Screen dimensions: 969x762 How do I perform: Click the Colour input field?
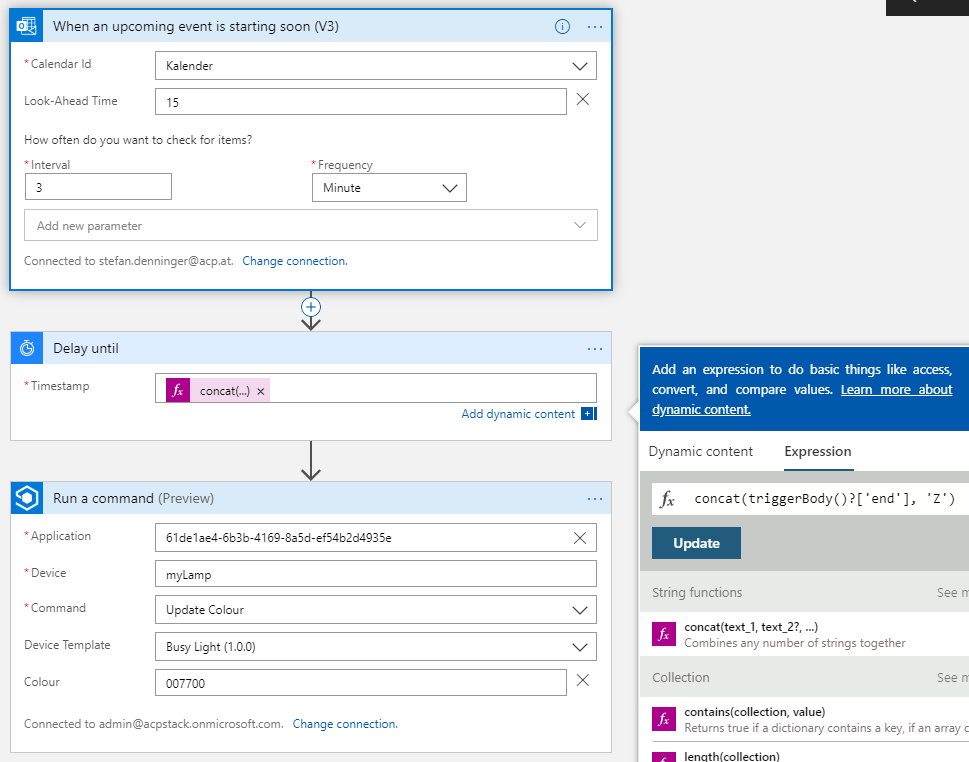(361, 683)
